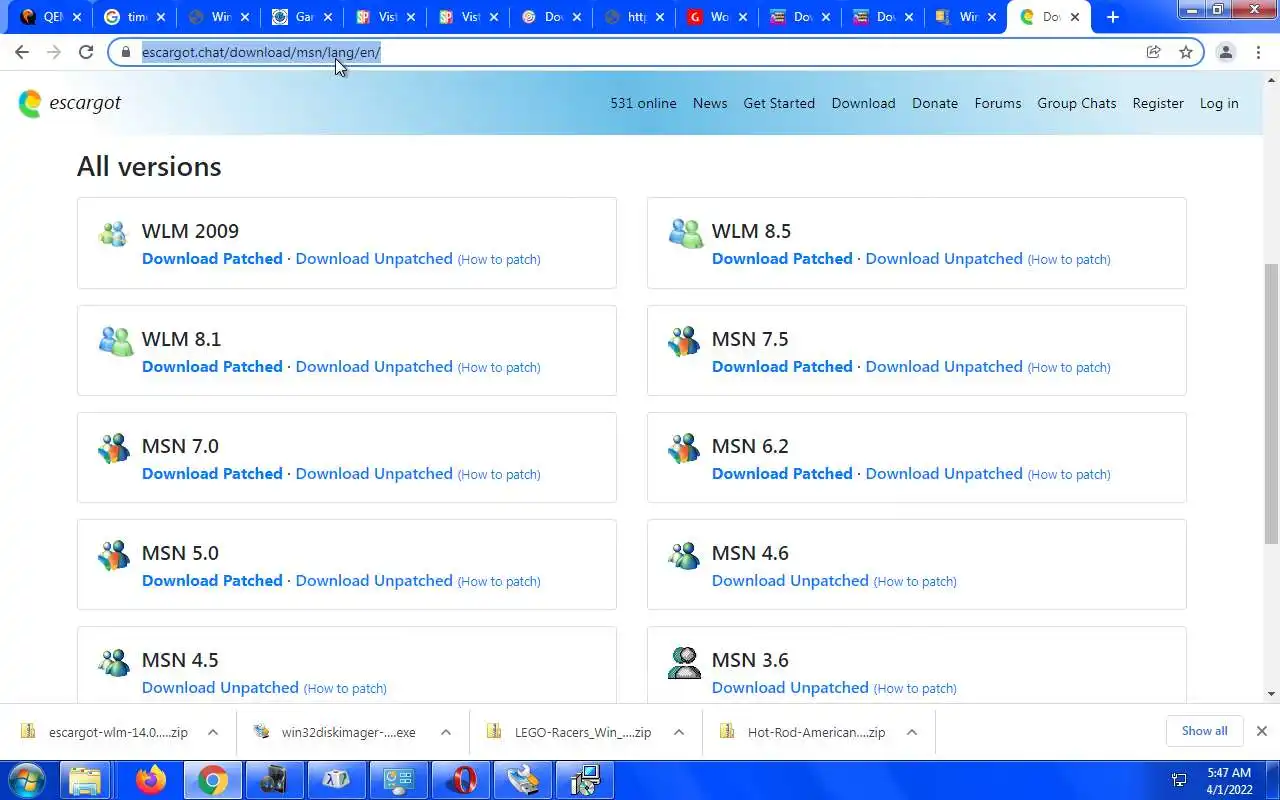Go back with the browser back arrow
Image resolution: width=1280 pixels, height=800 pixels.
click(22, 52)
